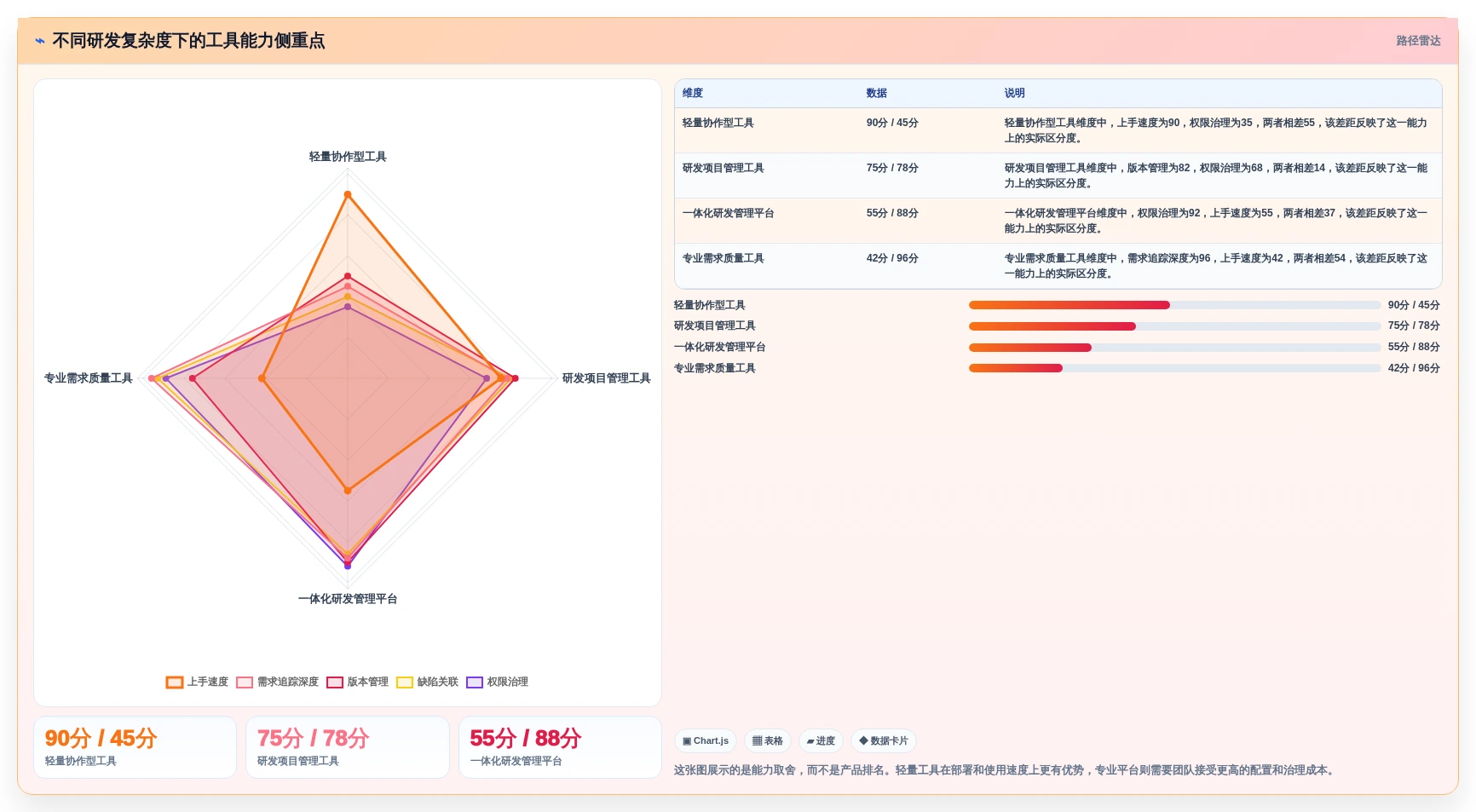
Task: Click the 数据卡片 tag chip
Action: (x=884, y=741)
